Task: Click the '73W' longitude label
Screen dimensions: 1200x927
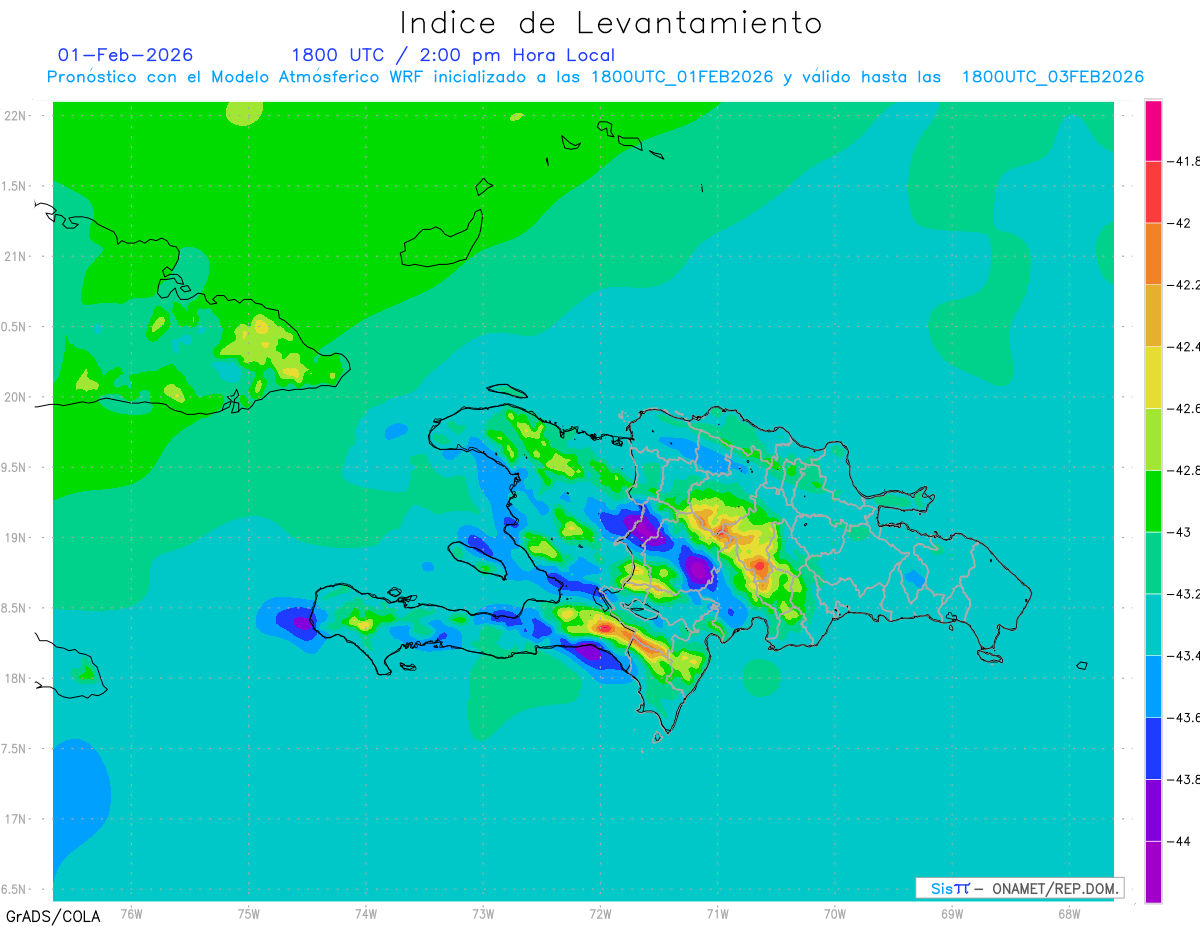Action: (483, 913)
